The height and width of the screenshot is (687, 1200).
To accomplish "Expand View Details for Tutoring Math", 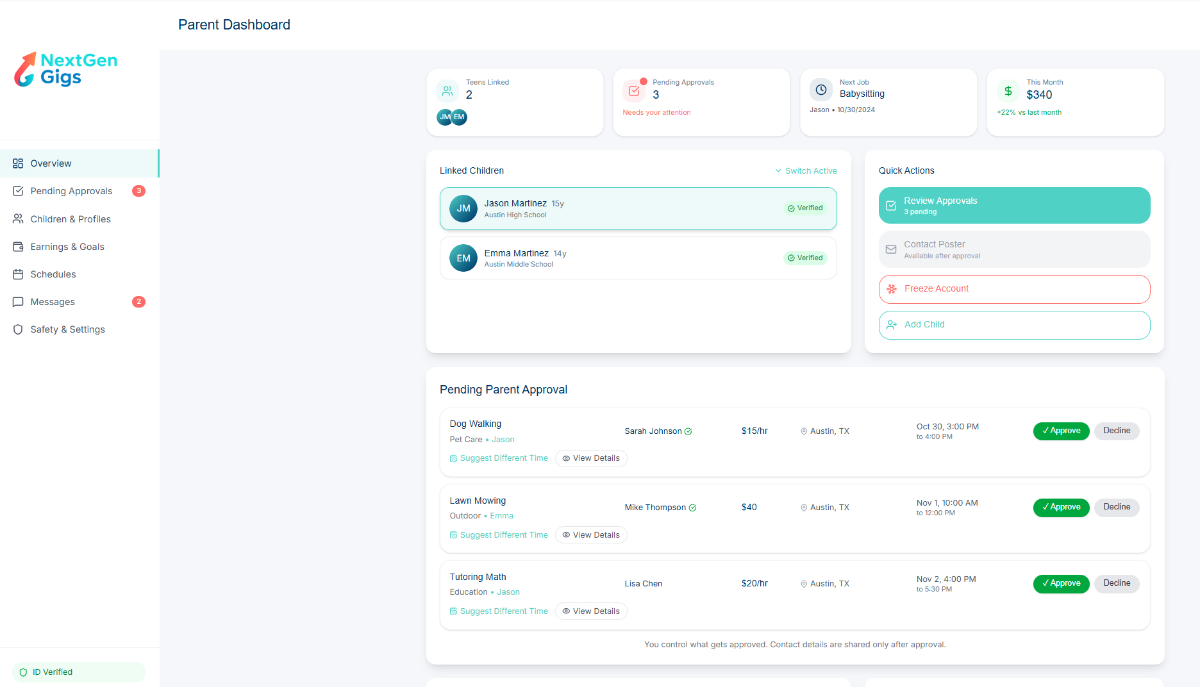I will (591, 610).
